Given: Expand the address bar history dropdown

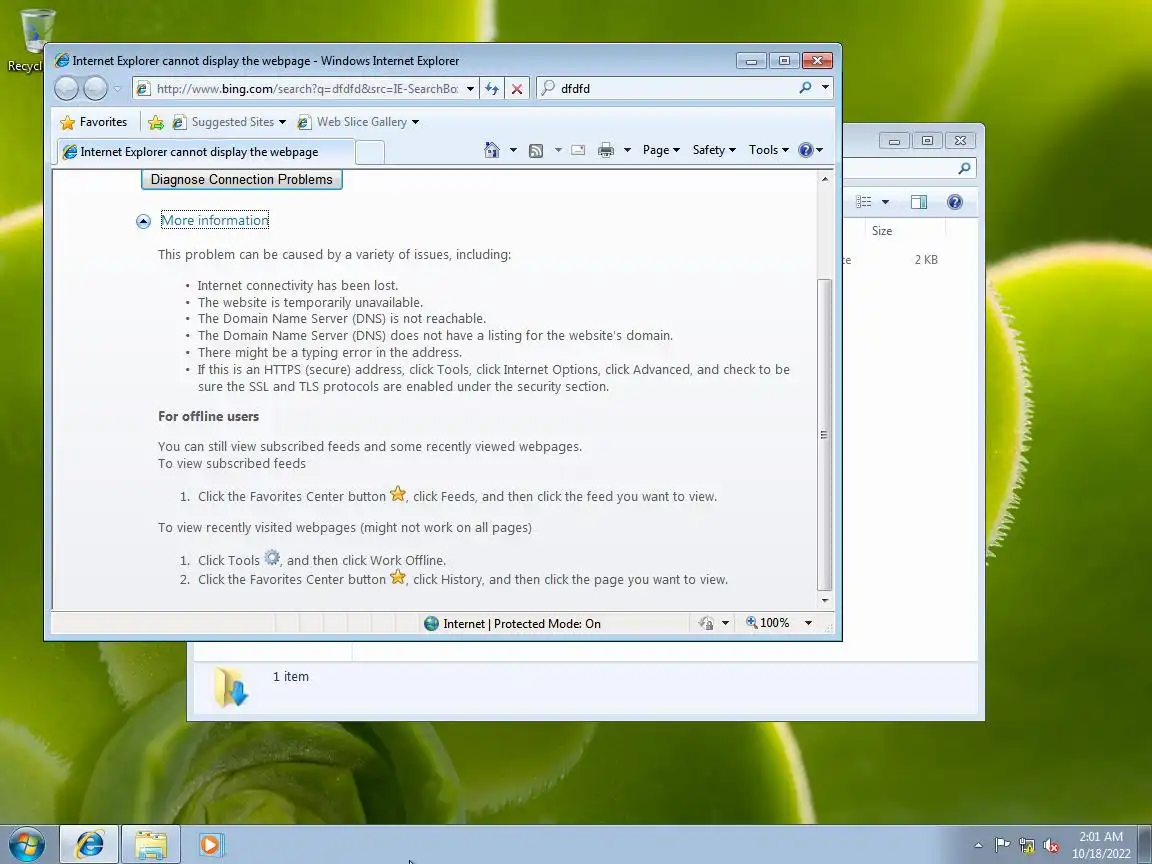Looking at the screenshot, I should [x=470, y=89].
